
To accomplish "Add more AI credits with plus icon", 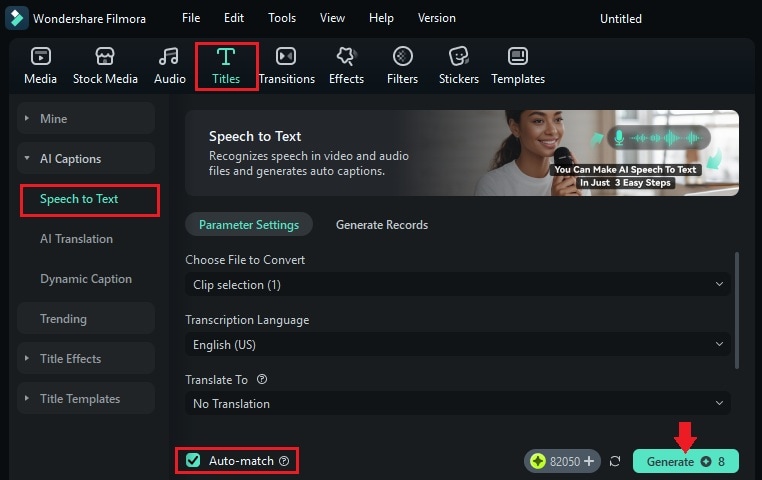I will pyautogui.click(x=589, y=461).
